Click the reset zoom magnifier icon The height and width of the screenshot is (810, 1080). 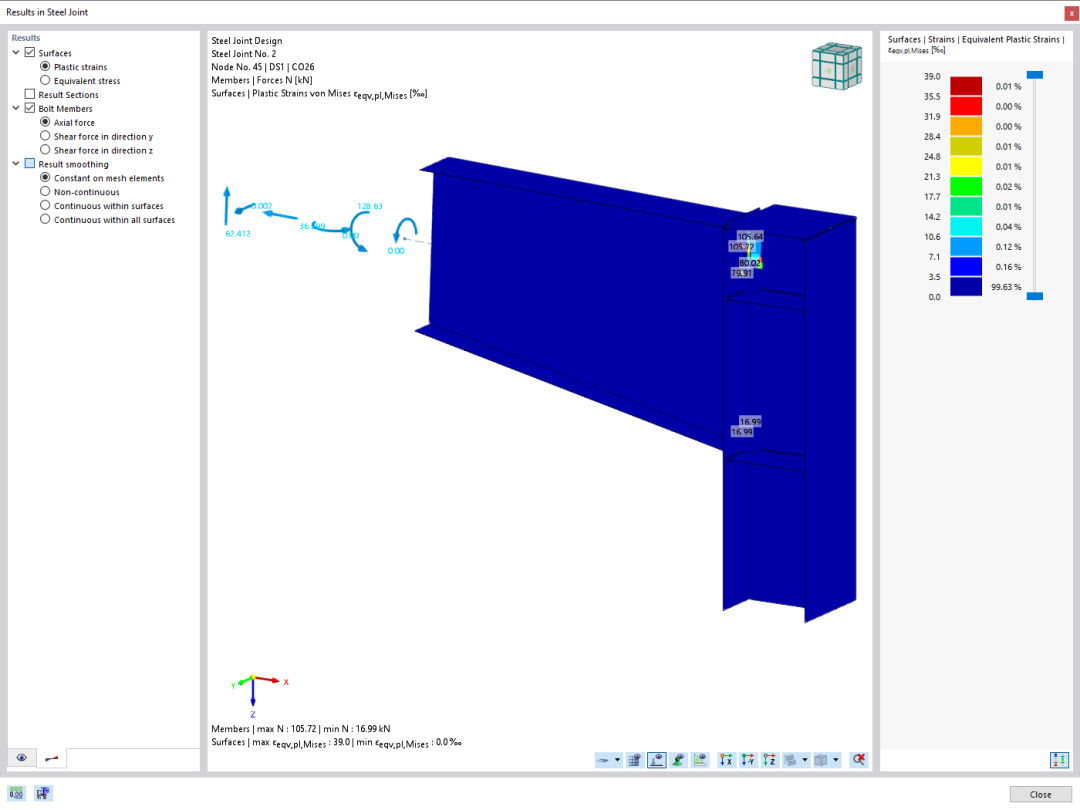[x=858, y=760]
